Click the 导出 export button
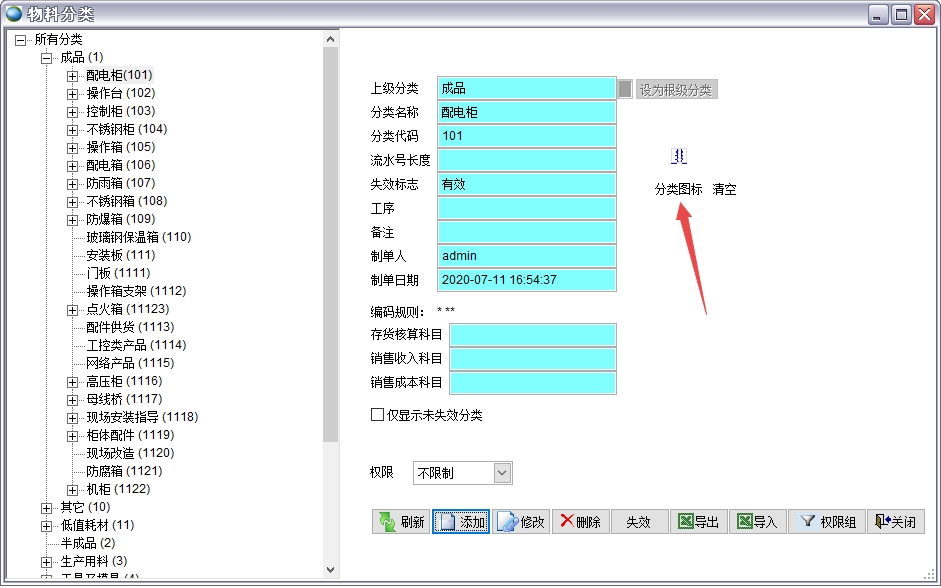This screenshot has height=588, width=941. point(698,522)
